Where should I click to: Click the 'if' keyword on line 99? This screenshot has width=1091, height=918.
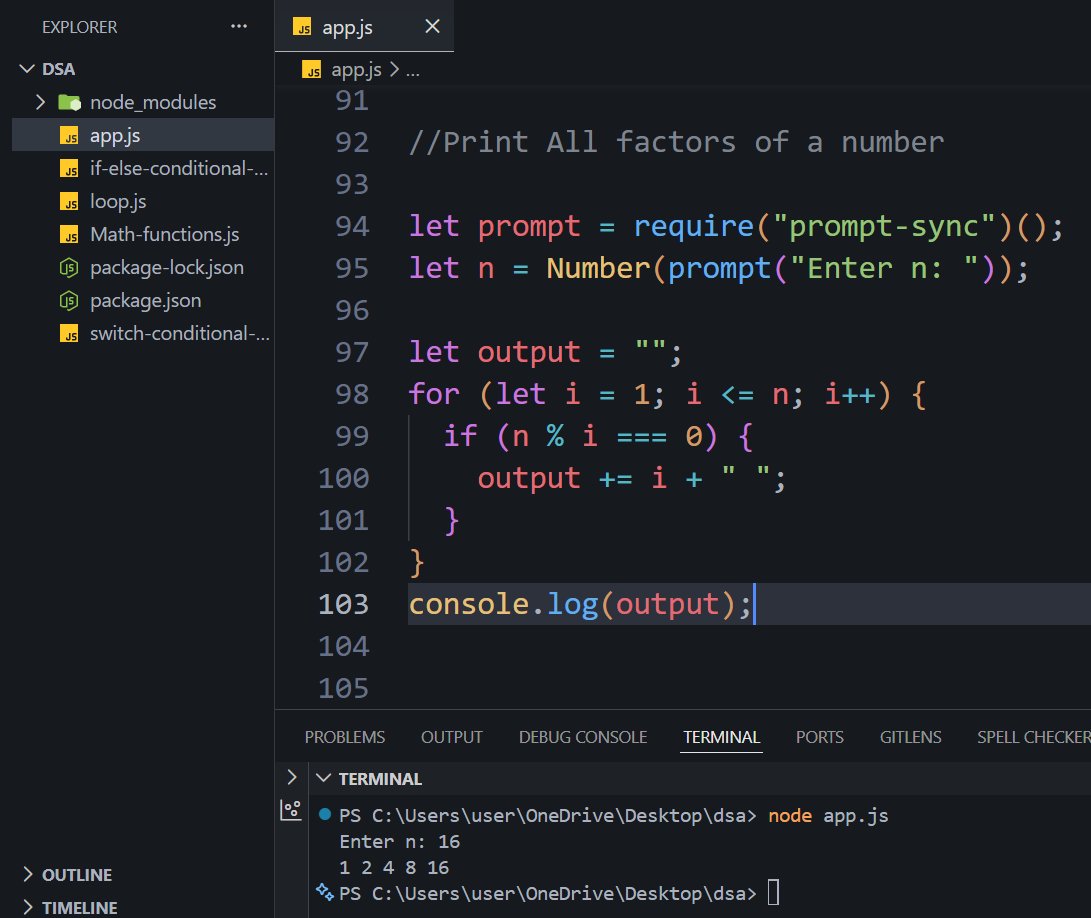tap(460, 436)
